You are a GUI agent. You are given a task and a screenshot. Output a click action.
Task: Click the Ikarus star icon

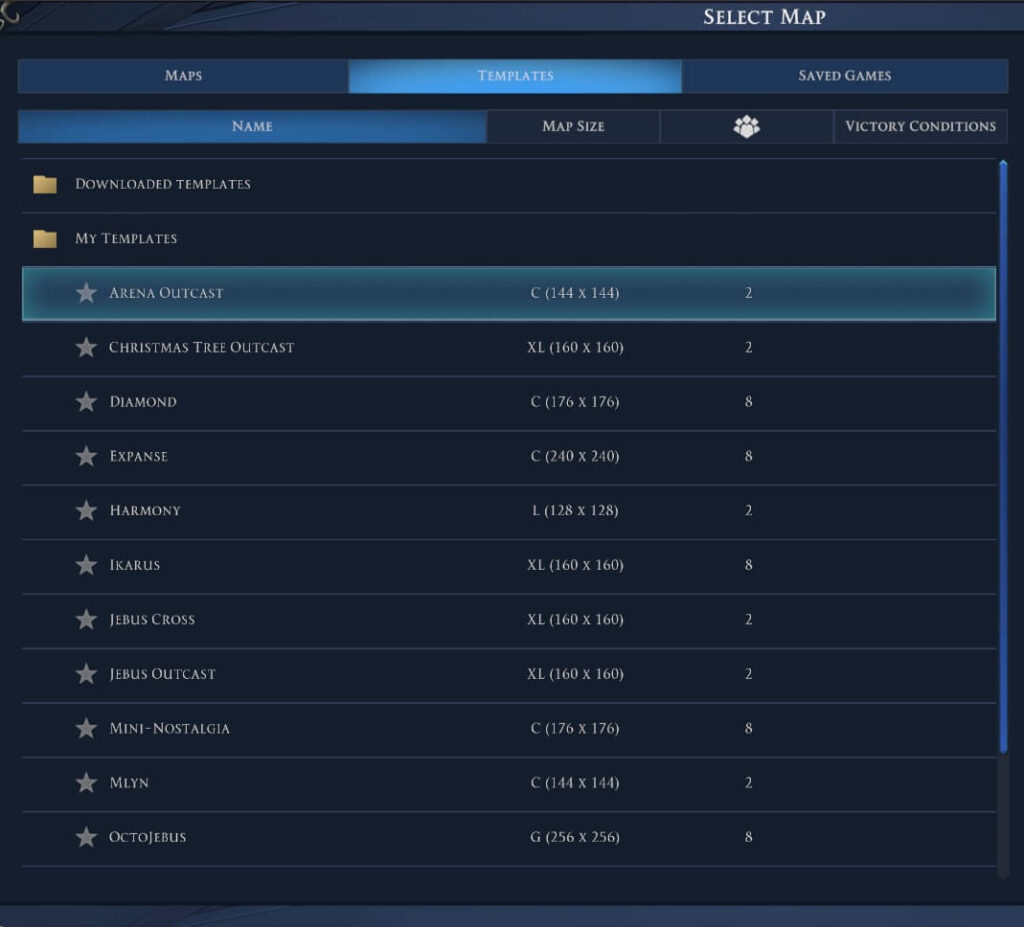(x=87, y=565)
